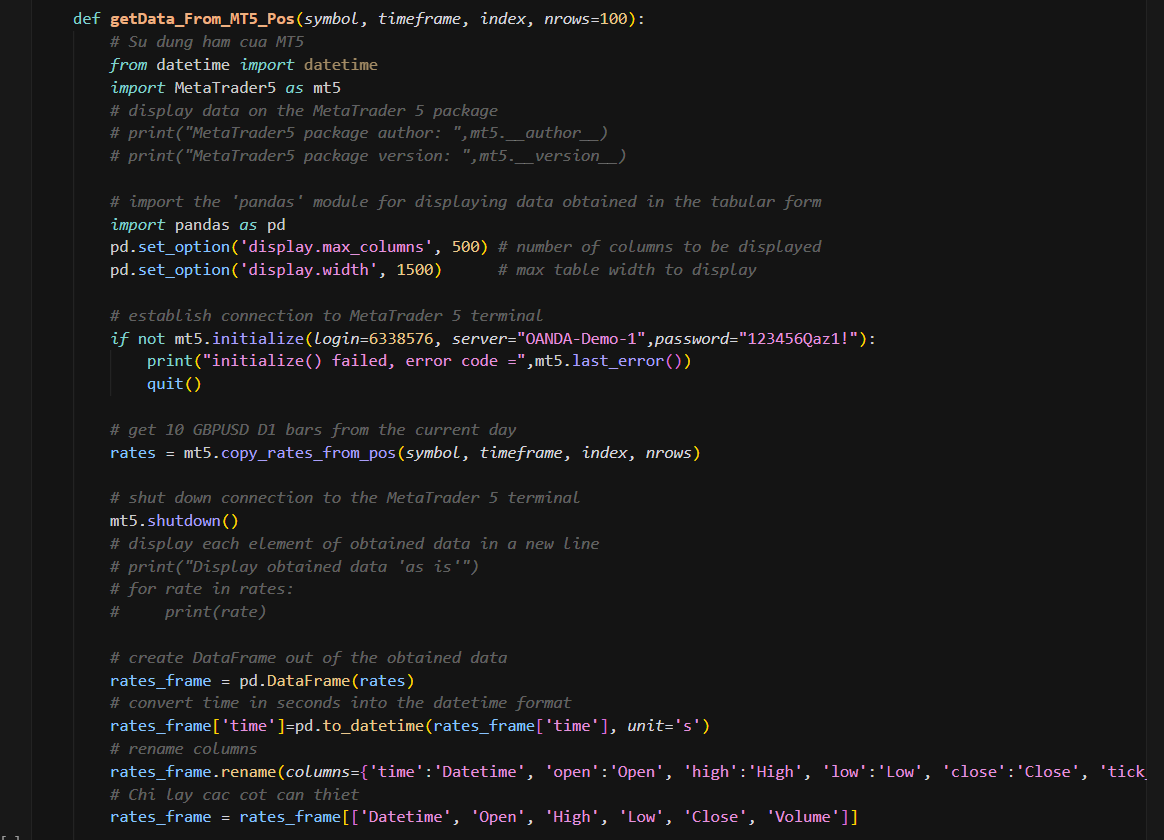Image resolution: width=1164 pixels, height=840 pixels.
Task: Click the nrows=100 default parameter
Action: point(588,19)
